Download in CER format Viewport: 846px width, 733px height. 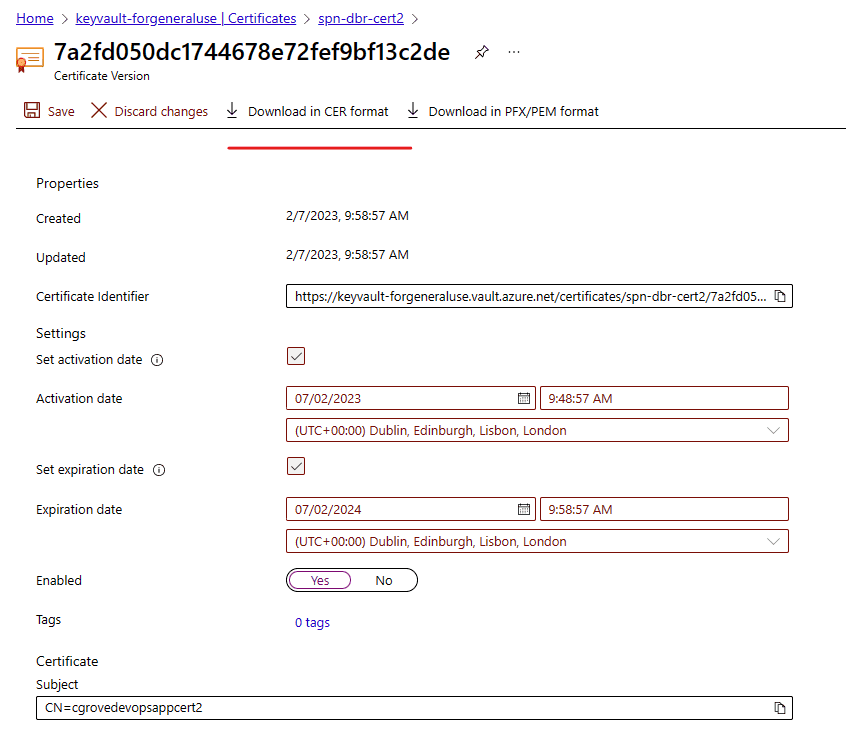tap(307, 111)
